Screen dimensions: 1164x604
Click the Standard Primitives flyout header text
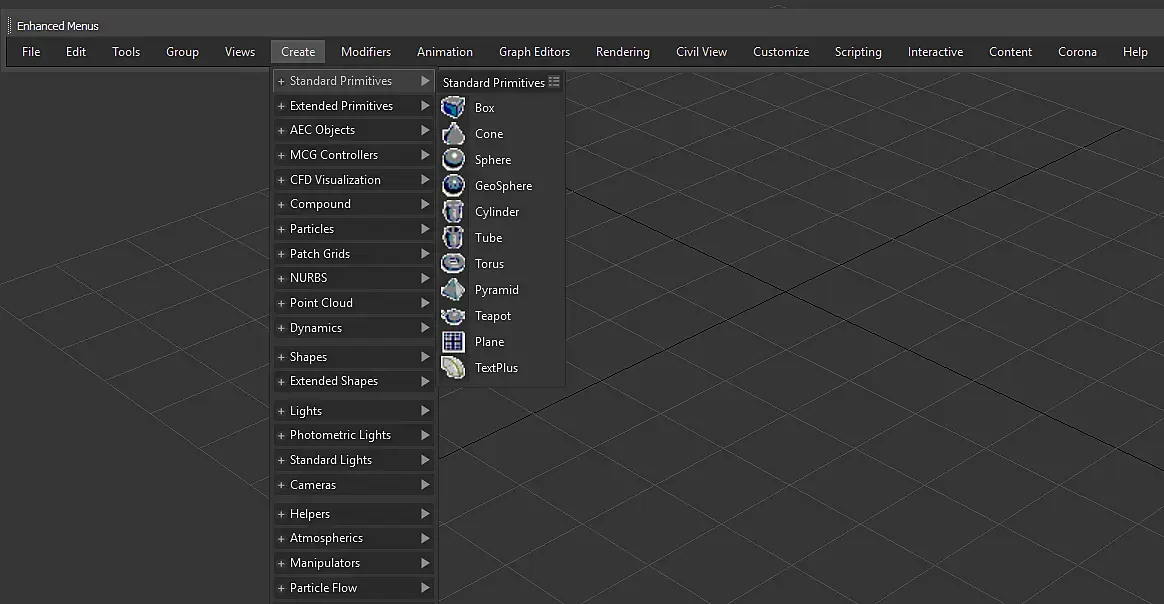click(494, 82)
